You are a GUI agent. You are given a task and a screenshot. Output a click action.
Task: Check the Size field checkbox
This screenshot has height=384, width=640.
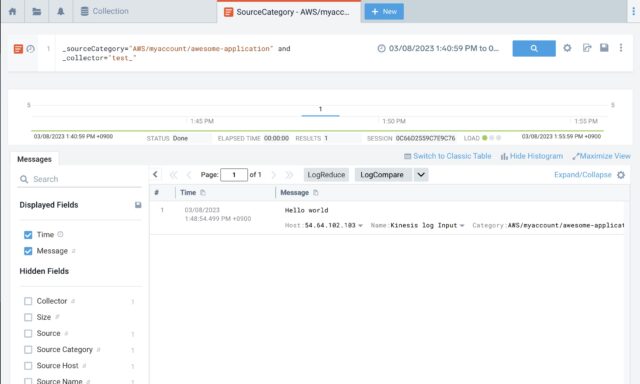[x=28, y=317]
